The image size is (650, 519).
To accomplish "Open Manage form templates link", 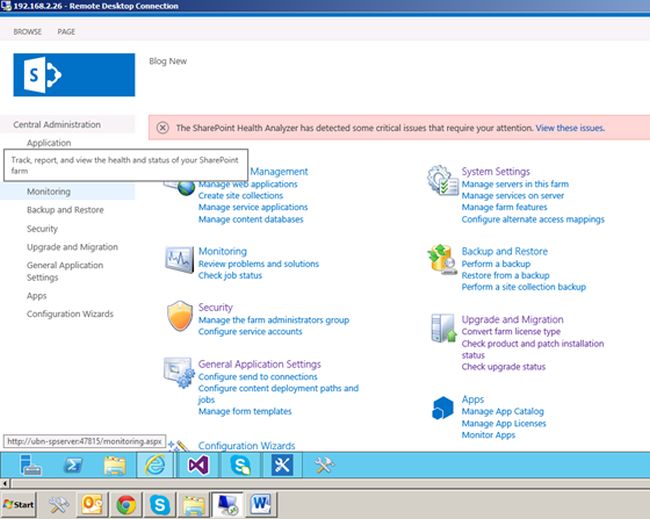I will (245, 411).
